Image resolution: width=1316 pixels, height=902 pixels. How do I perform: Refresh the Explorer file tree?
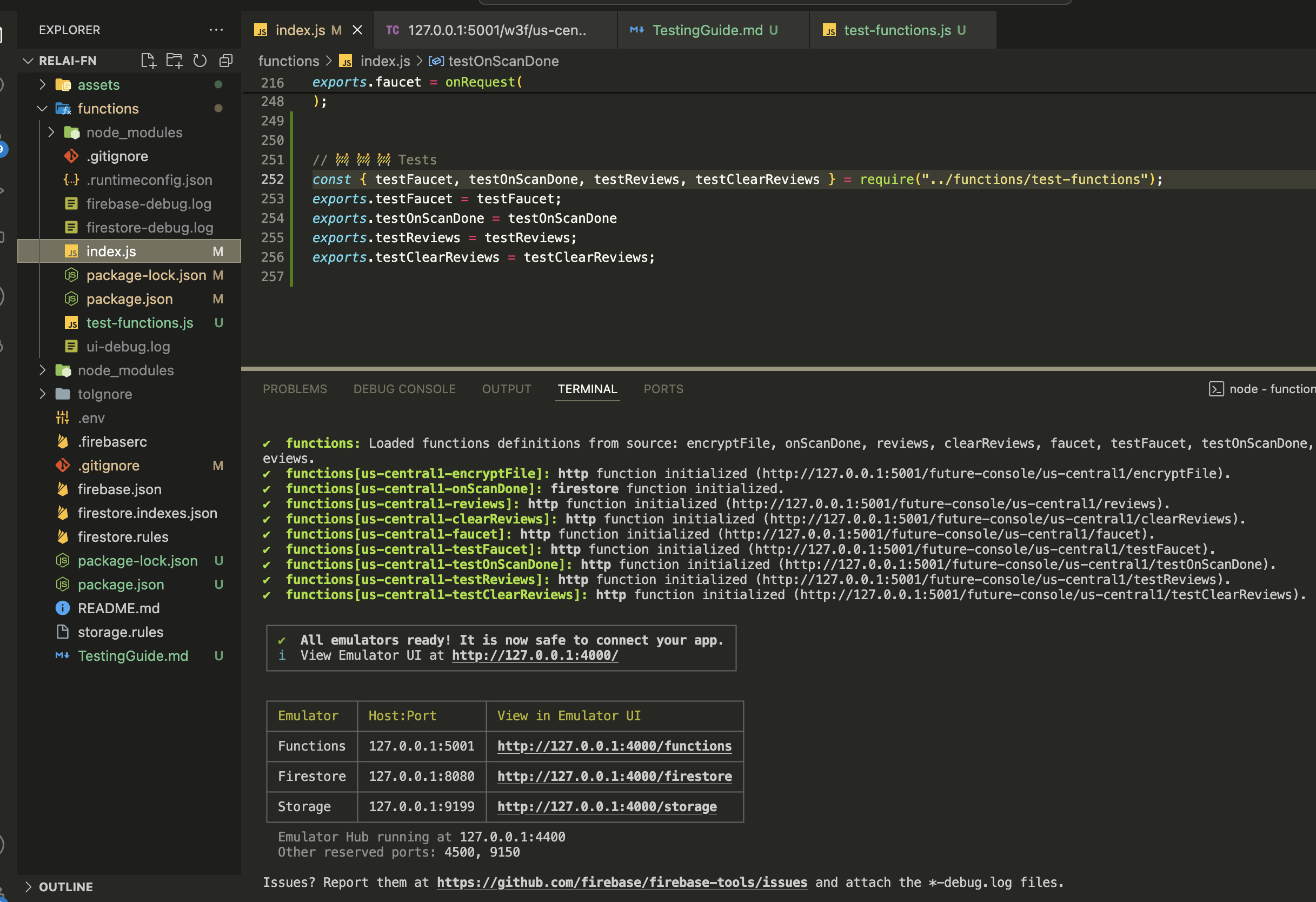200,61
